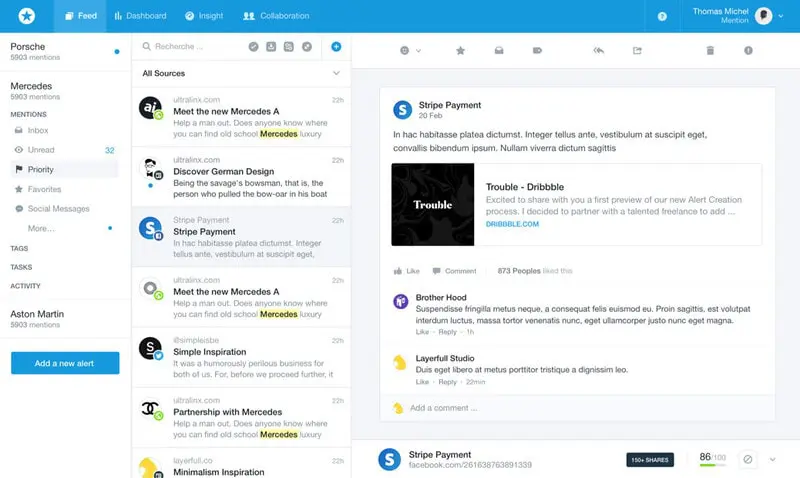
Task: Switch to the Dashboard tab
Action: point(140,16)
